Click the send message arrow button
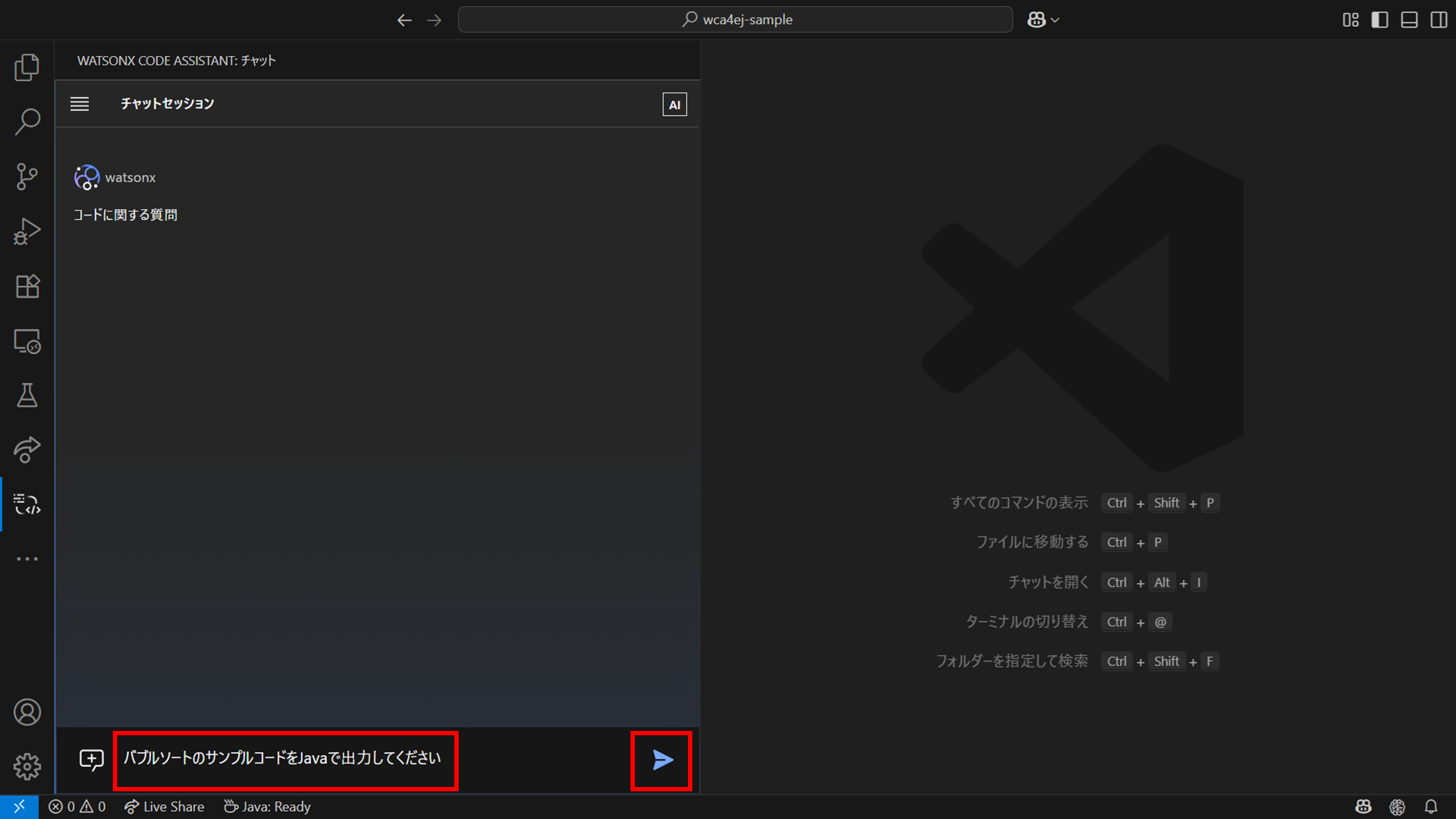1456x819 pixels. pos(662,760)
